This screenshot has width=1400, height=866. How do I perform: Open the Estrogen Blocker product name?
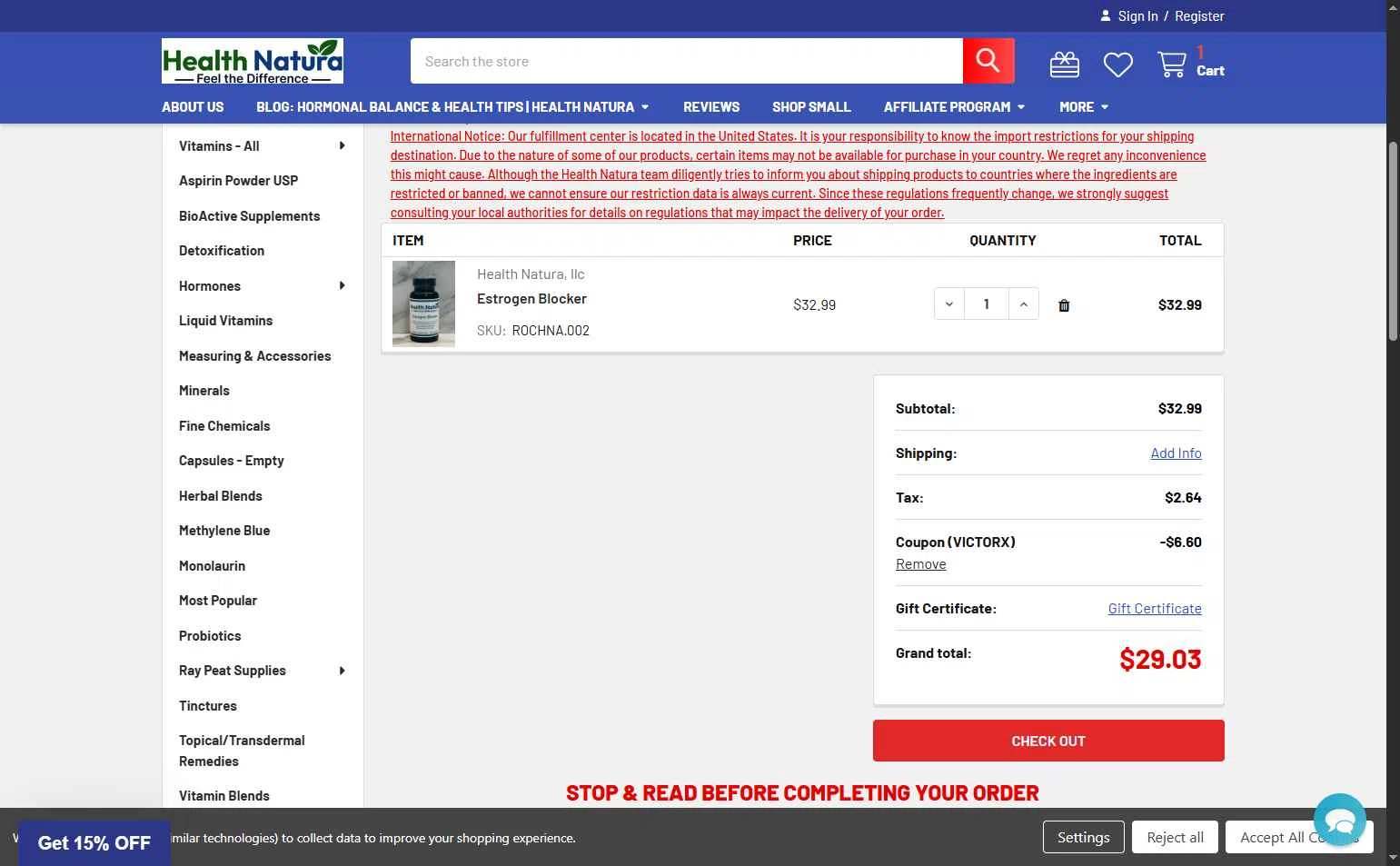pyautogui.click(x=531, y=298)
